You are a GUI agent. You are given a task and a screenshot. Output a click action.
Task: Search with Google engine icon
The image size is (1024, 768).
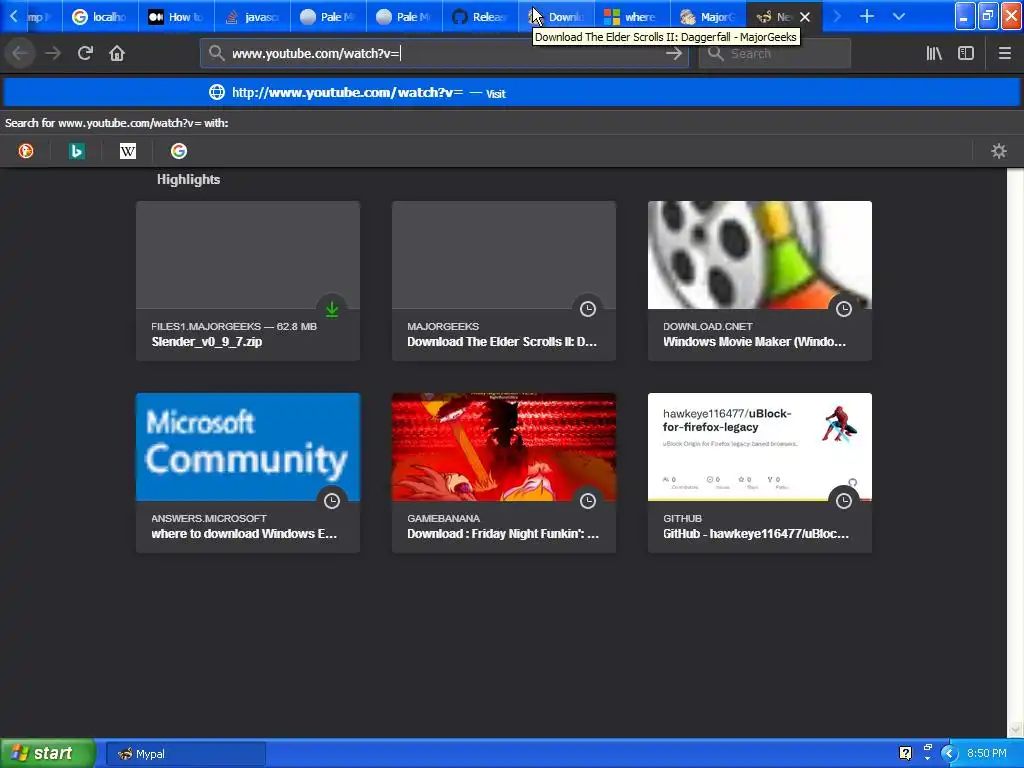179,152
